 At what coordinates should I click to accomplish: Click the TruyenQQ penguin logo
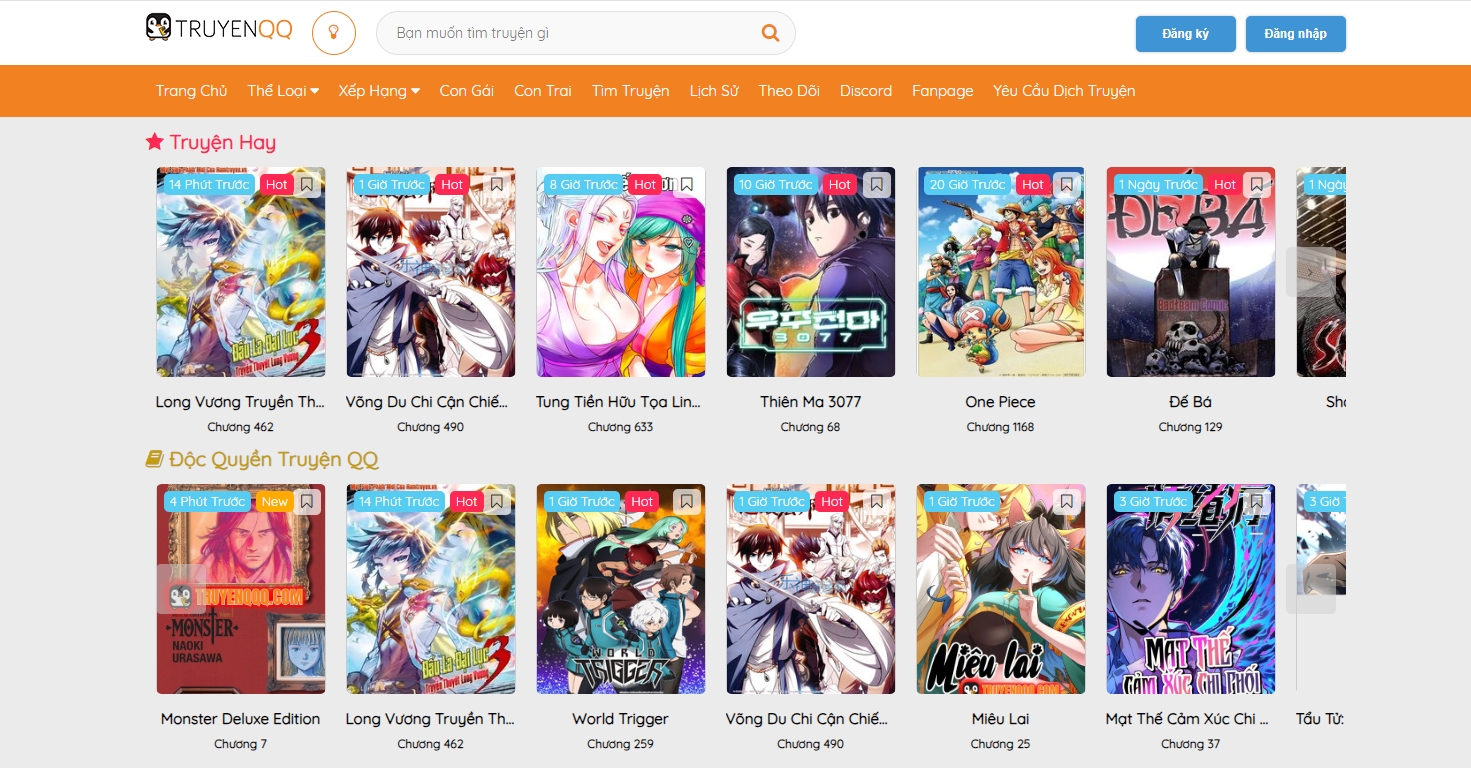coord(219,29)
